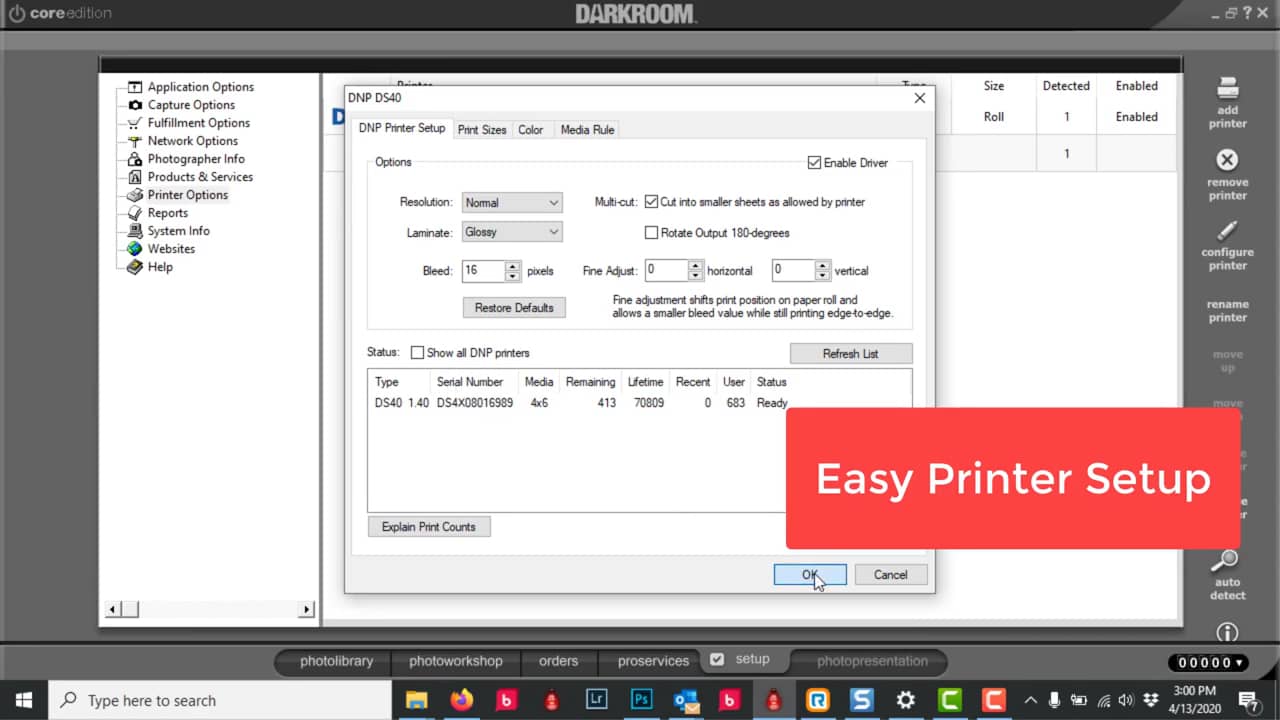This screenshot has width=1280, height=720.
Task: Close the DNP DS40 dialog
Action: point(920,98)
